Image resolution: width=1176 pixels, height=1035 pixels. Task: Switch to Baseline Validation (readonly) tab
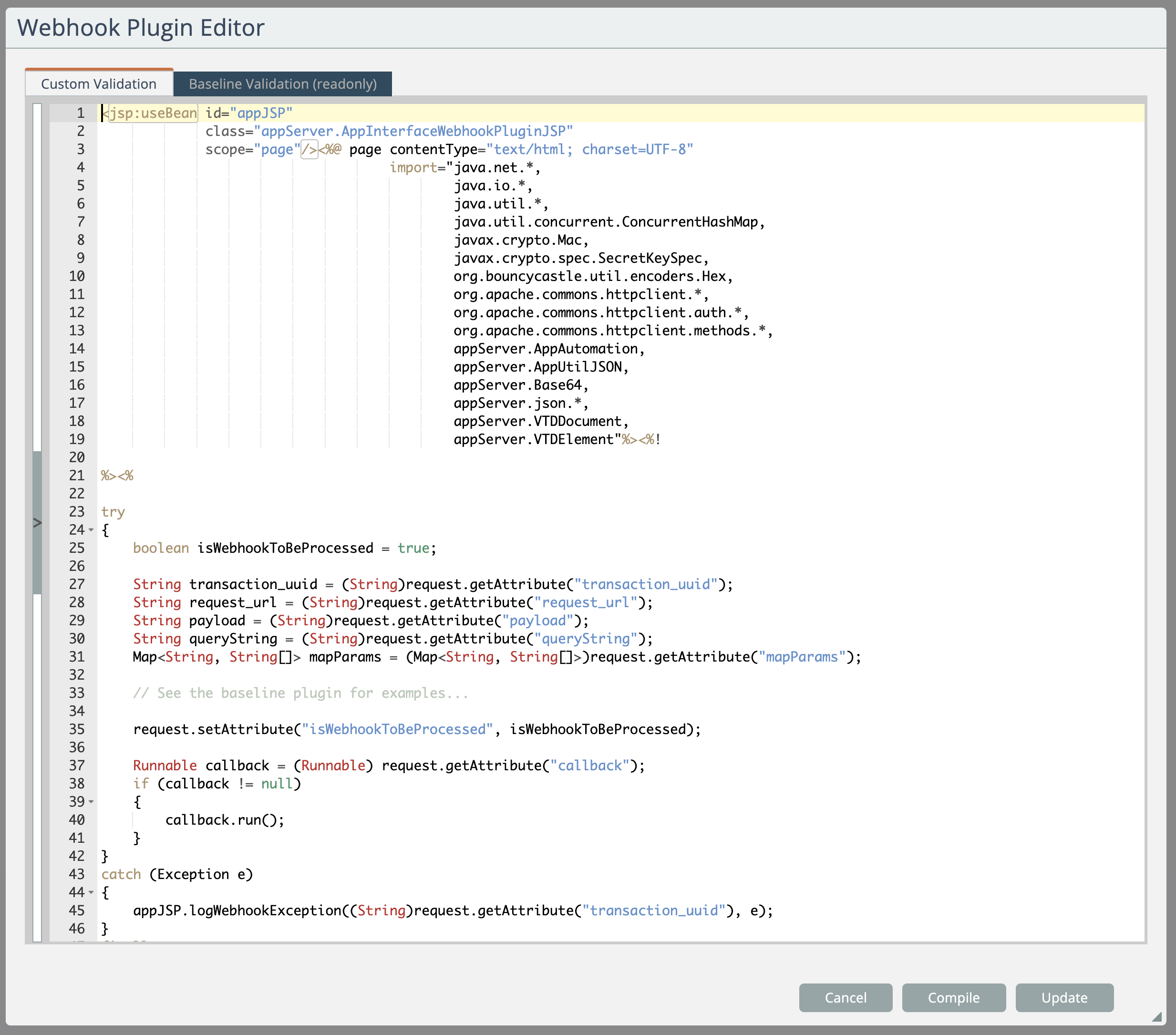click(x=282, y=84)
